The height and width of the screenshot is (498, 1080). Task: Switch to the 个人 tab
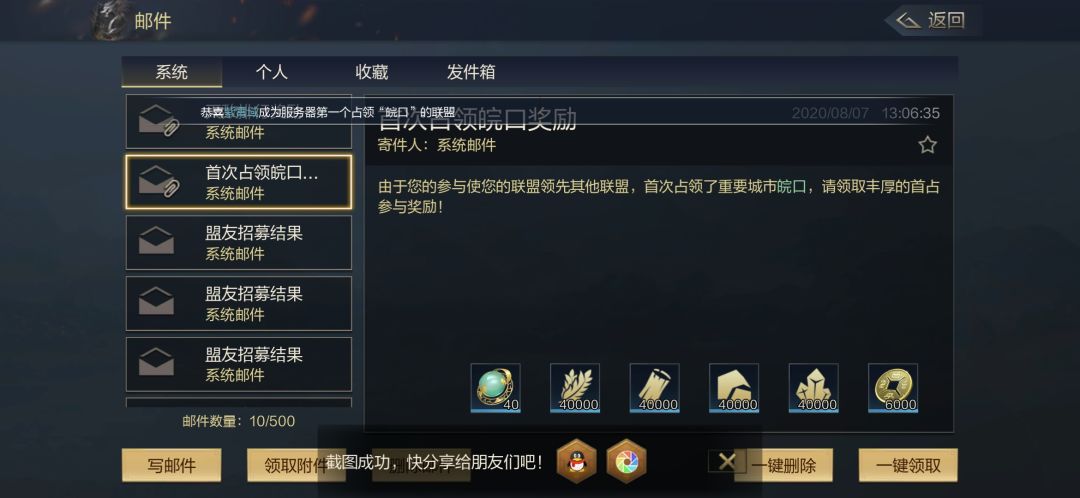[271, 72]
